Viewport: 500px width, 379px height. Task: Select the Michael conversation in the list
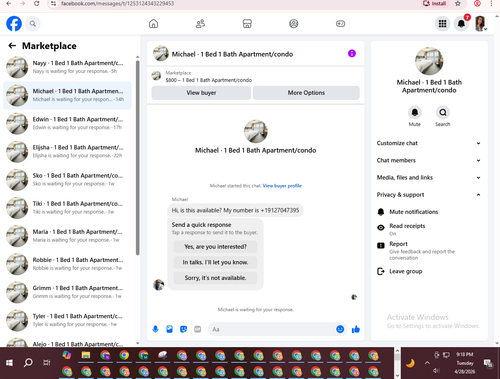pos(67,95)
